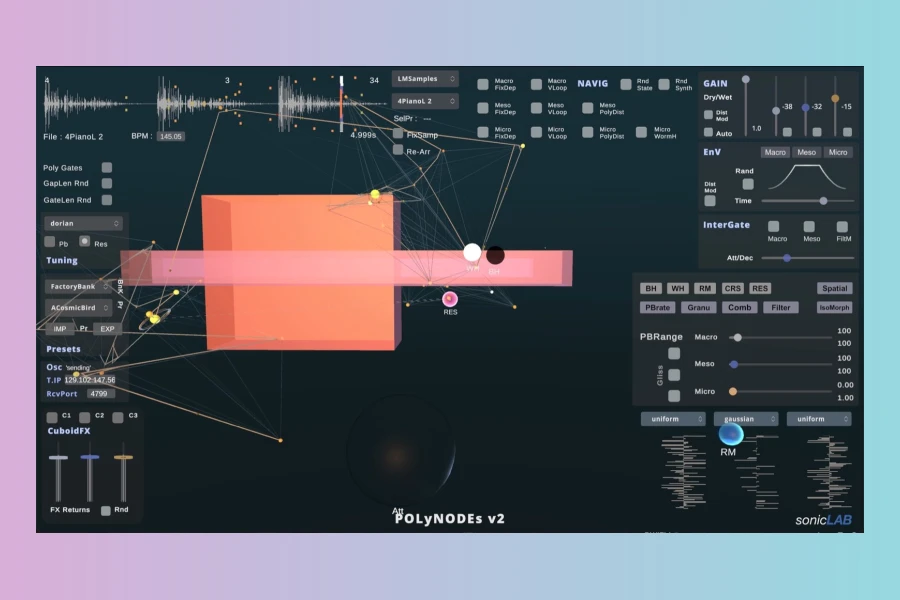Switch to the EnV Meso tab
The width and height of the screenshot is (900, 600).
pyautogui.click(x=806, y=152)
